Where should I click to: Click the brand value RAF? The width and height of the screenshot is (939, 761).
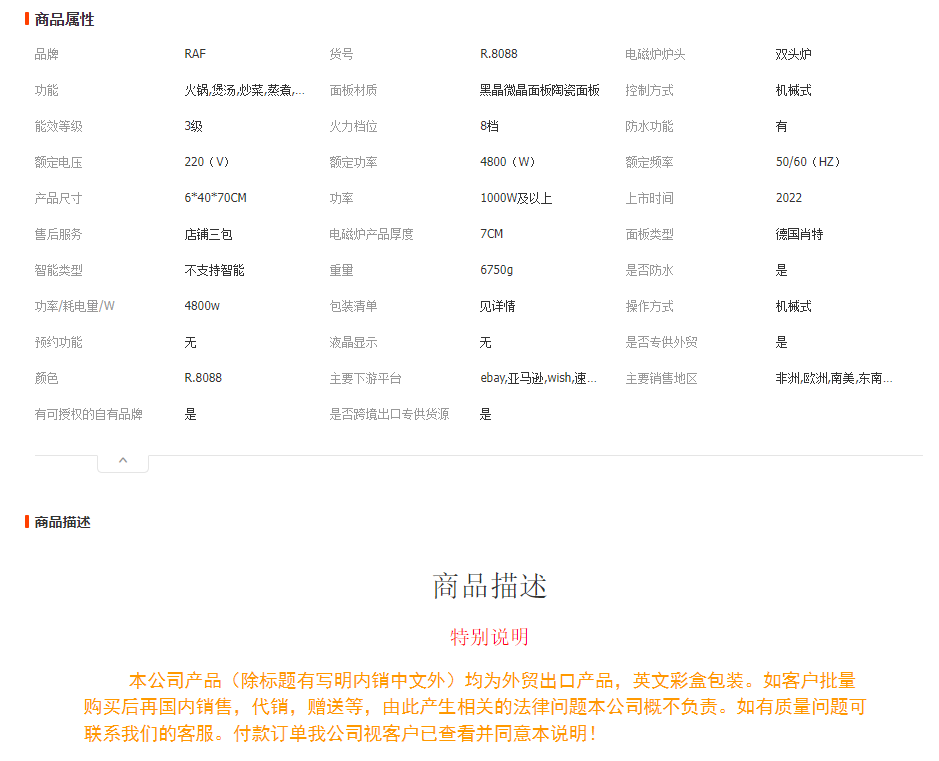coord(195,54)
